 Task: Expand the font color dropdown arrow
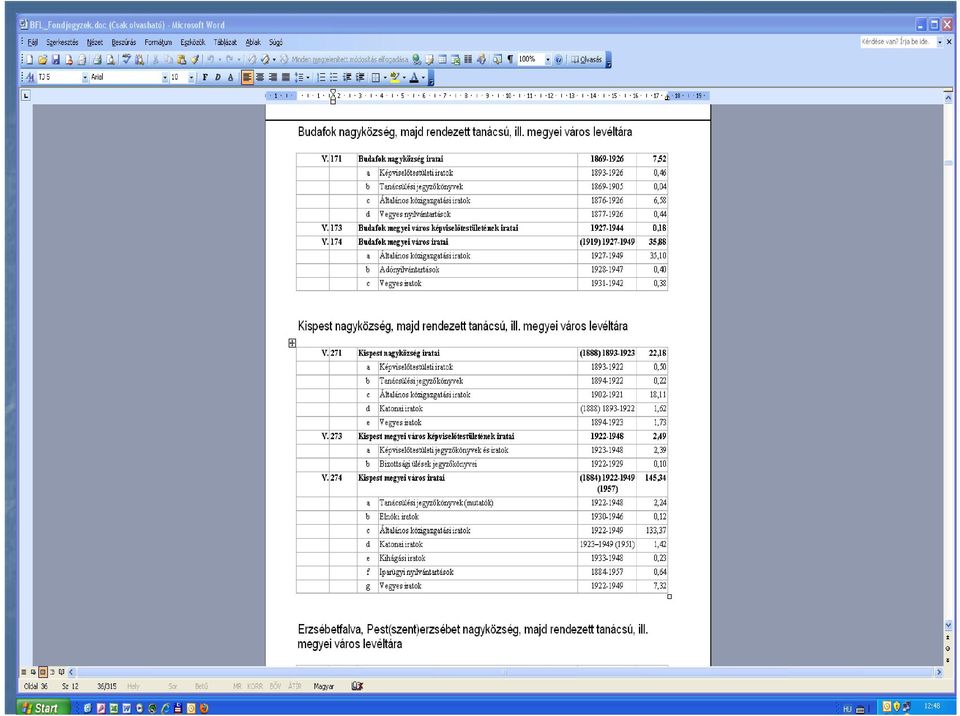424,77
